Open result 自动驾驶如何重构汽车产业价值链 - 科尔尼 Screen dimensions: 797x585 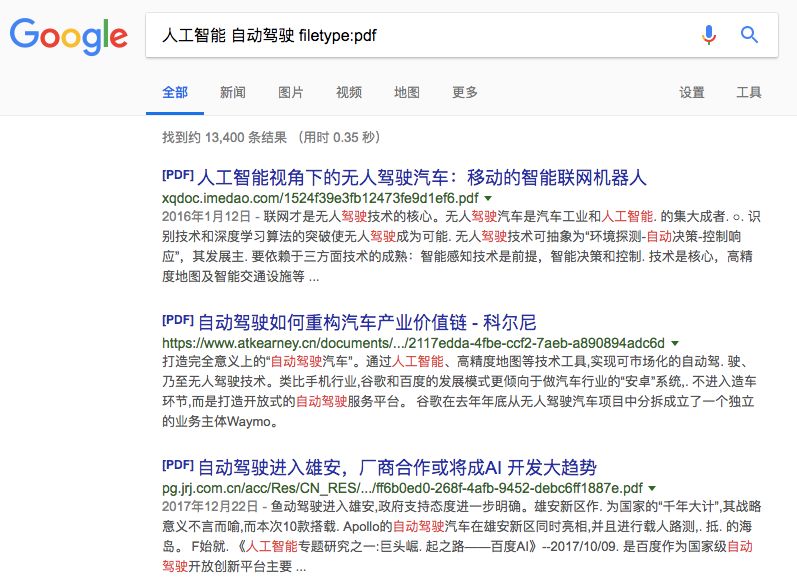pos(366,322)
